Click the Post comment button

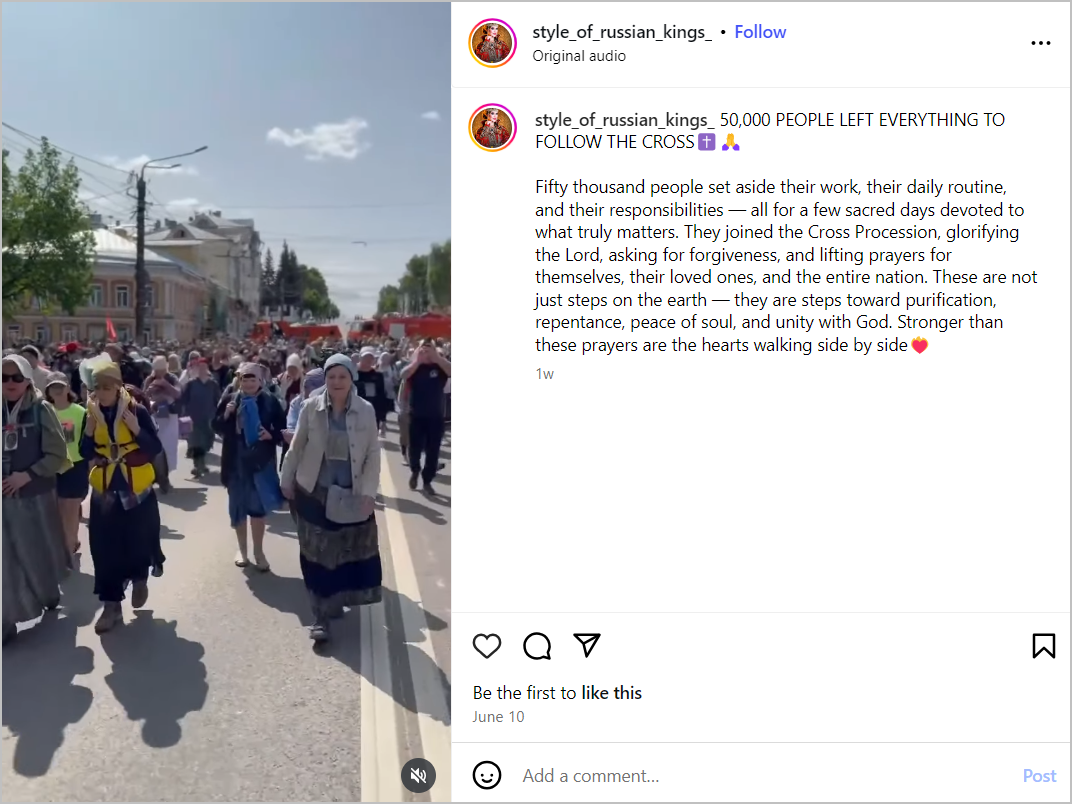point(1039,775)
